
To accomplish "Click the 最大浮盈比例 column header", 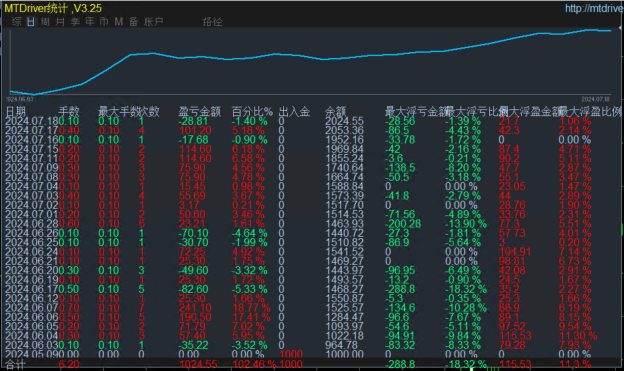I will (x=590, y=111).
